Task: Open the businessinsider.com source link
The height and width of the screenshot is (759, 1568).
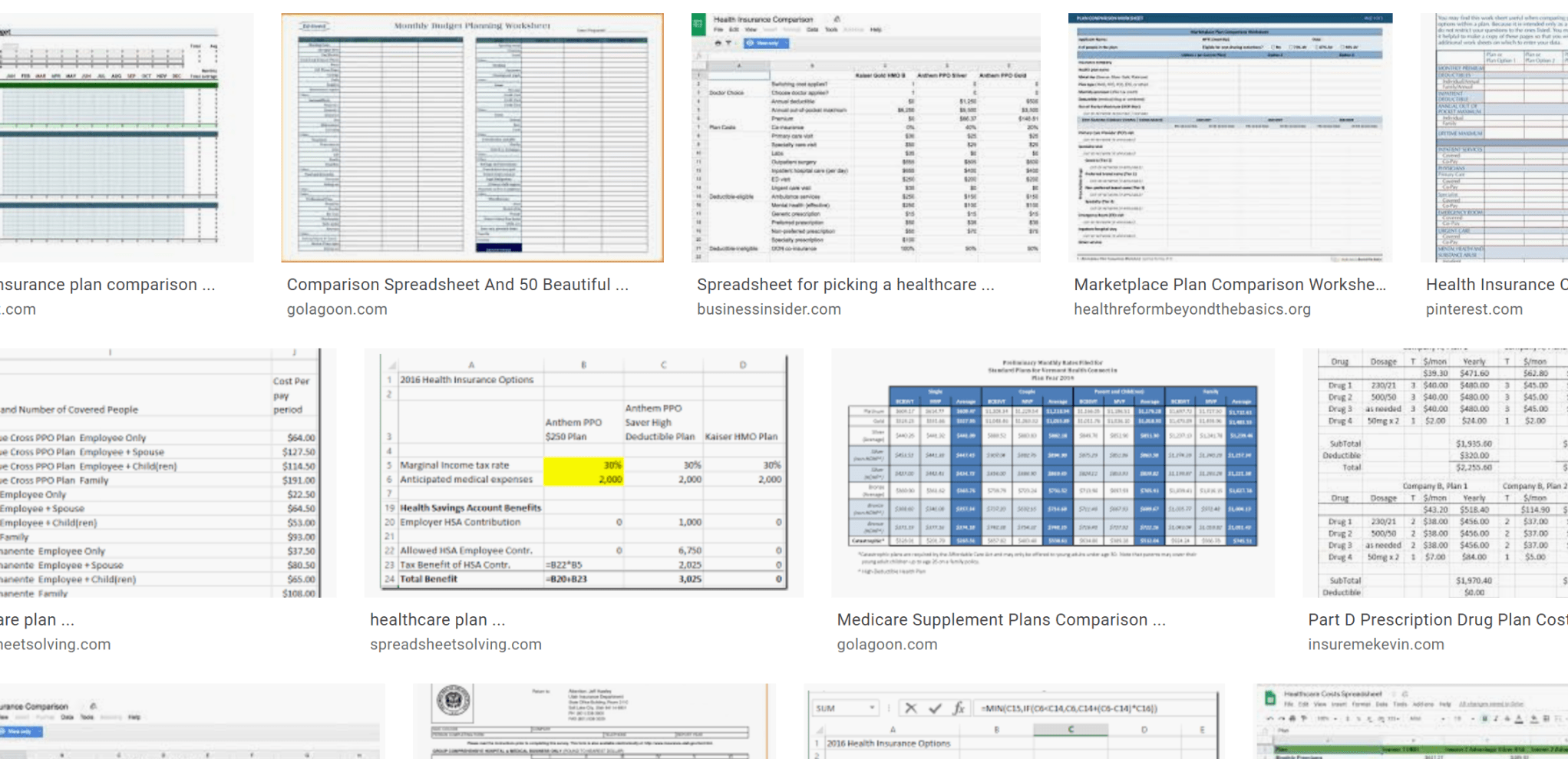Action: point(768,309)
